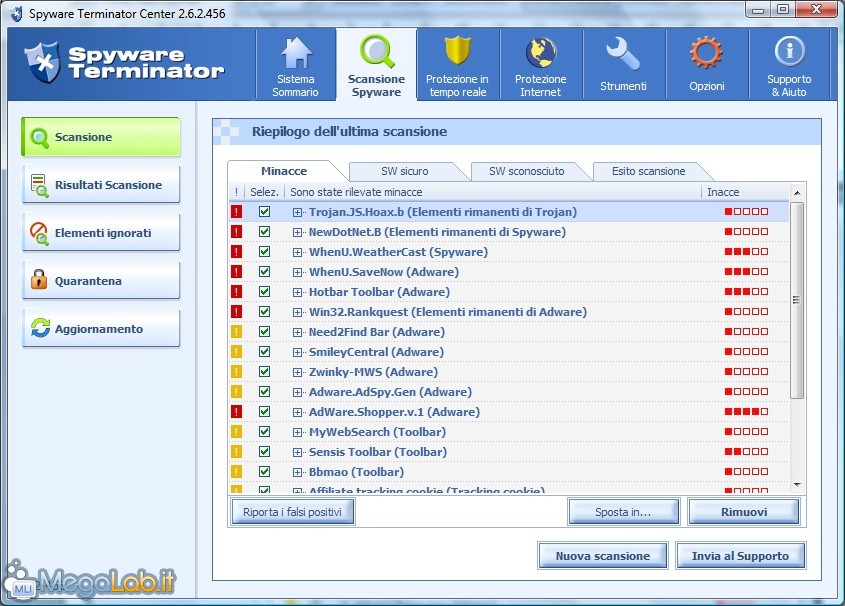Click the Scansione sidebar magnifier icon
The width and height of the screenshot is (845, 606).
point(39,138)
